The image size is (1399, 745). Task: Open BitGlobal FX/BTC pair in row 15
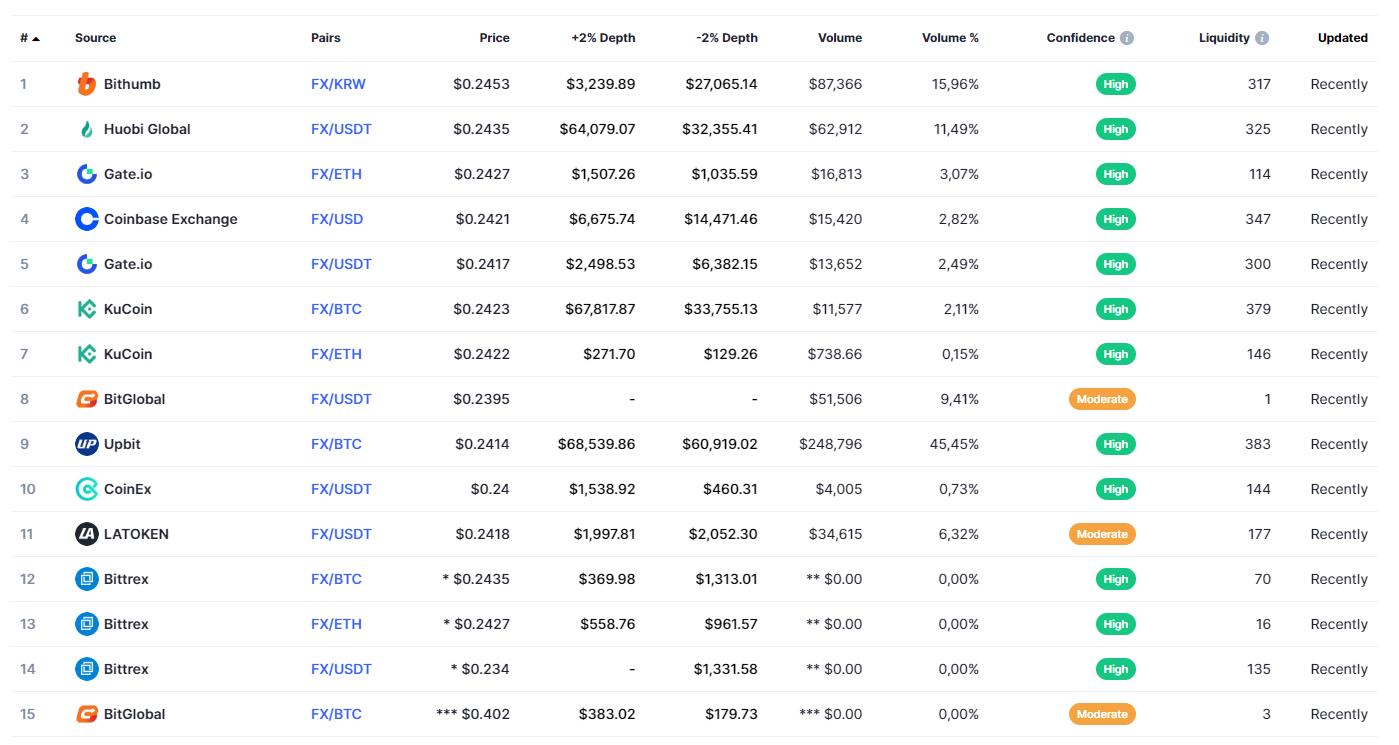pyautogui.click(x=336, y=714)
